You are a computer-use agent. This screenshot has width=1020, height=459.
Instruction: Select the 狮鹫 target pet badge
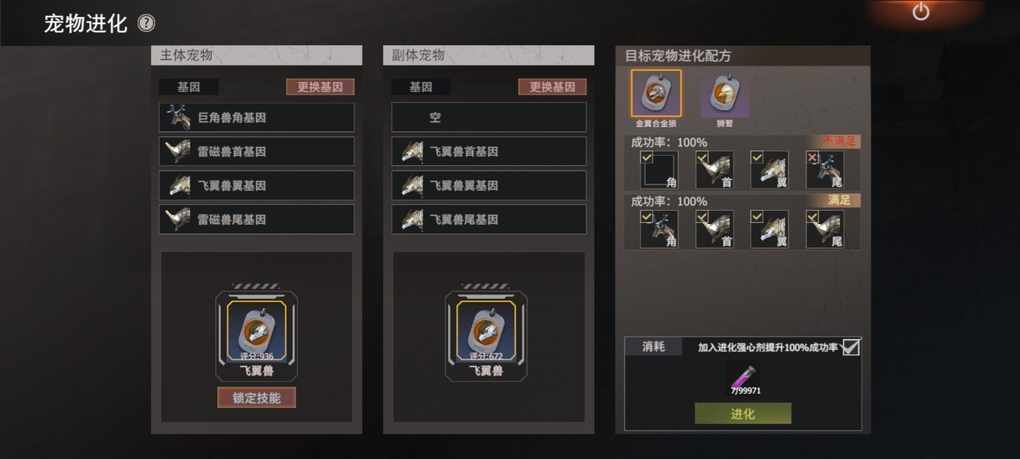725,94
